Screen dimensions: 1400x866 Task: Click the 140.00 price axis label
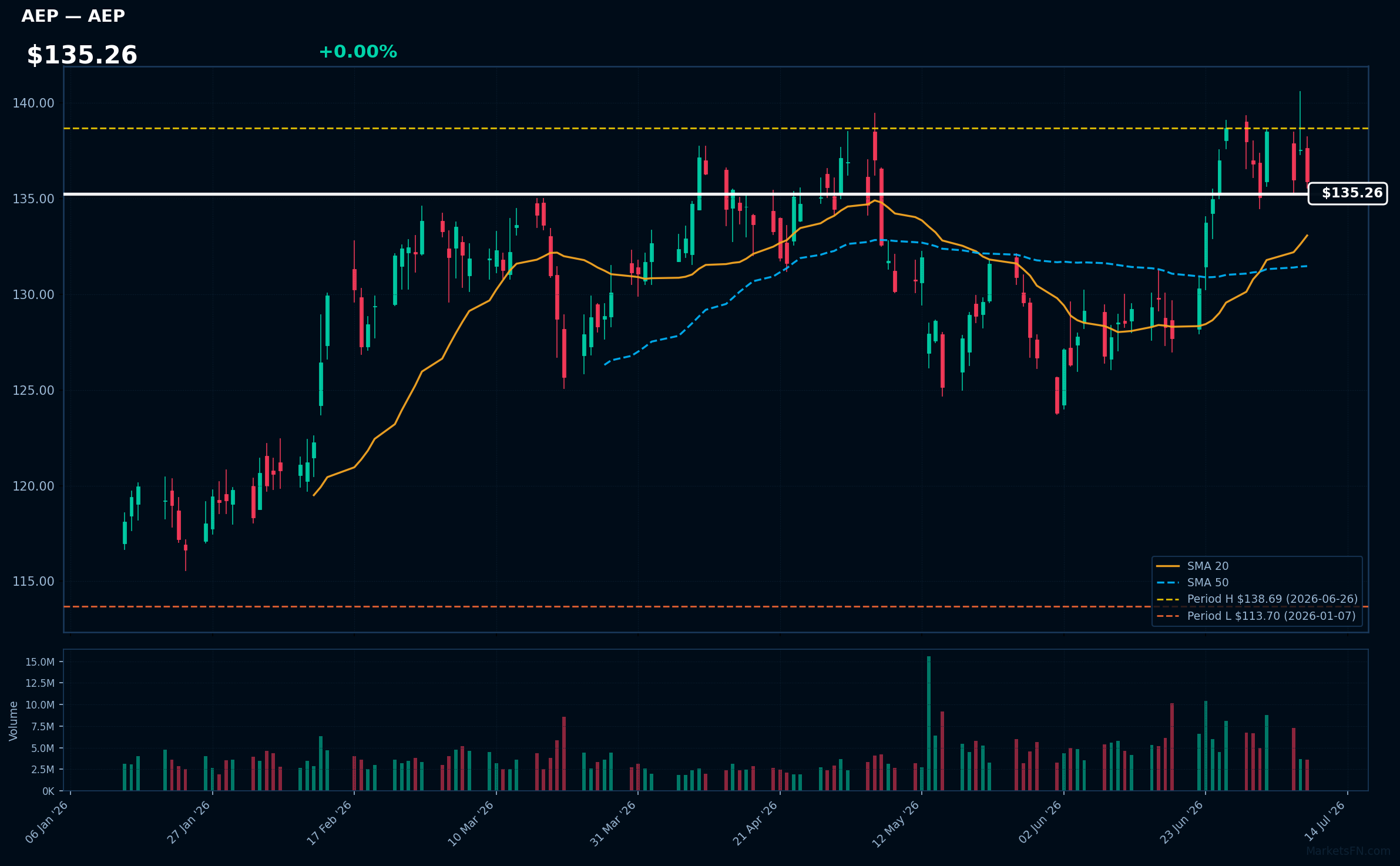(33, 103)
